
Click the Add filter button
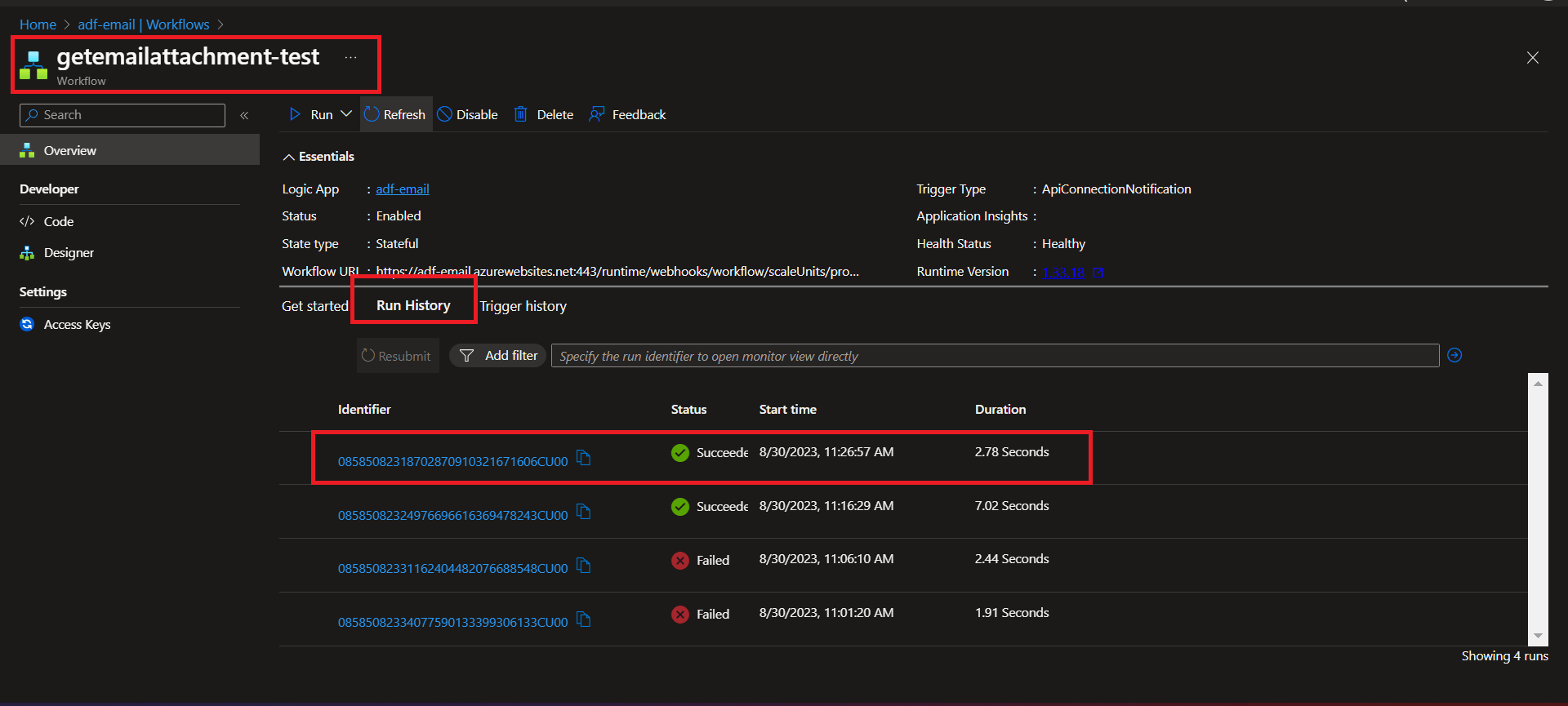[498, 356]
